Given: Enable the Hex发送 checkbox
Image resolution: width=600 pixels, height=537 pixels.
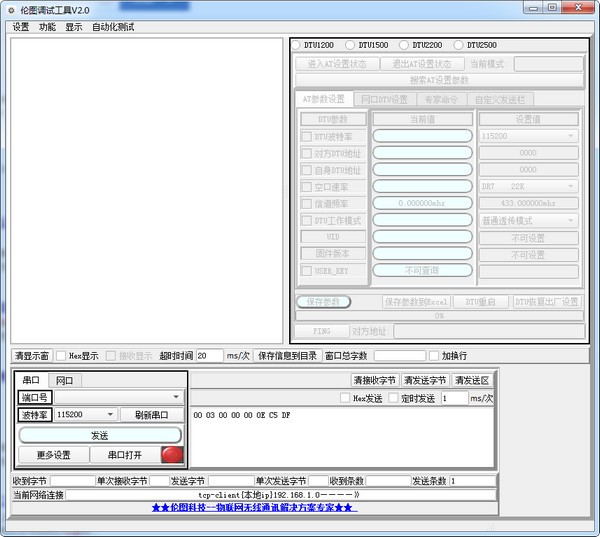Looking at the screenshot, I should [x=345, y=398].
